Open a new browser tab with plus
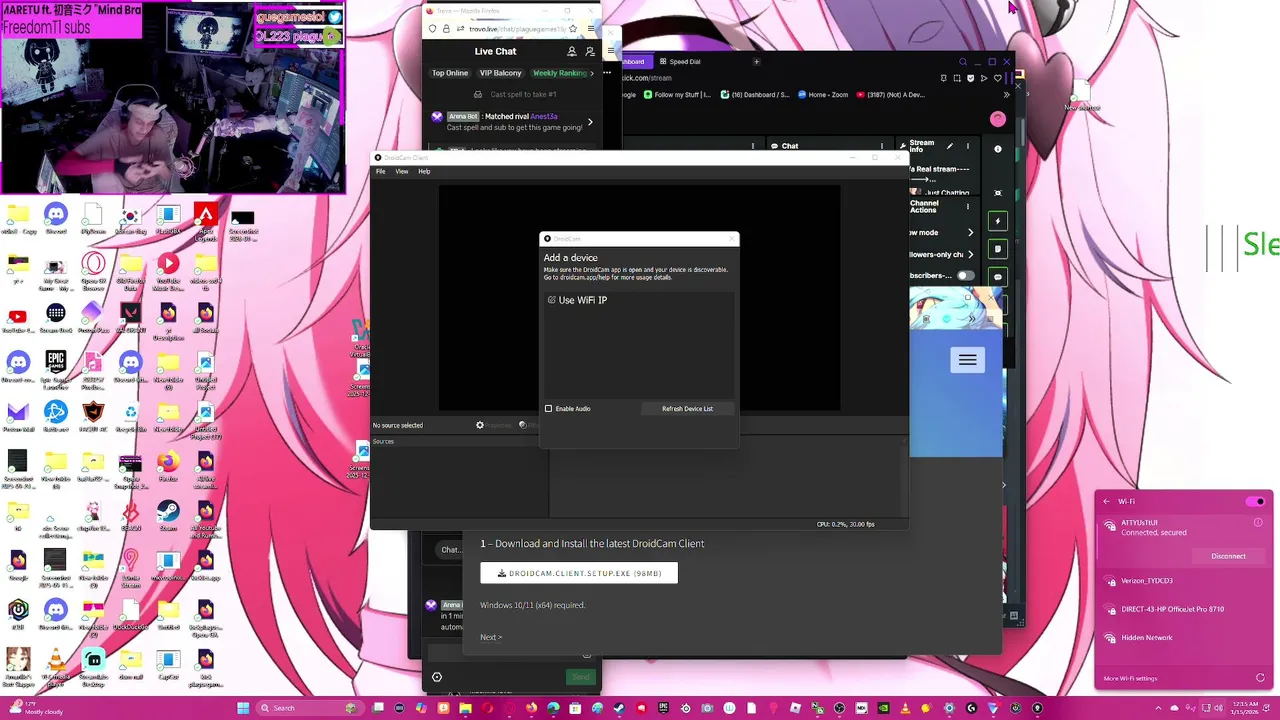 [756, 62]
